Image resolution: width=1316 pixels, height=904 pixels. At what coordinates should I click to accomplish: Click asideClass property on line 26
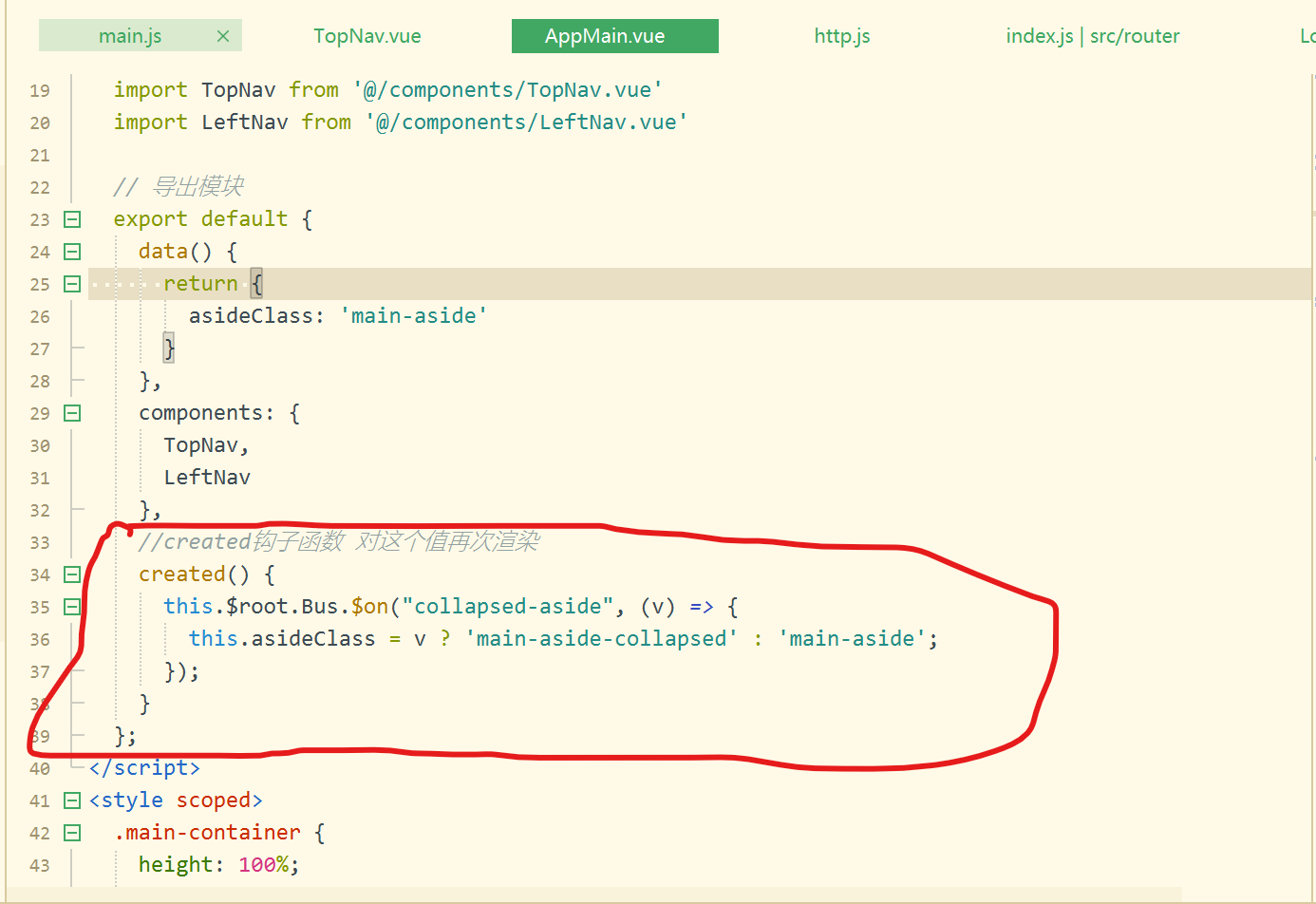point(251,316)
